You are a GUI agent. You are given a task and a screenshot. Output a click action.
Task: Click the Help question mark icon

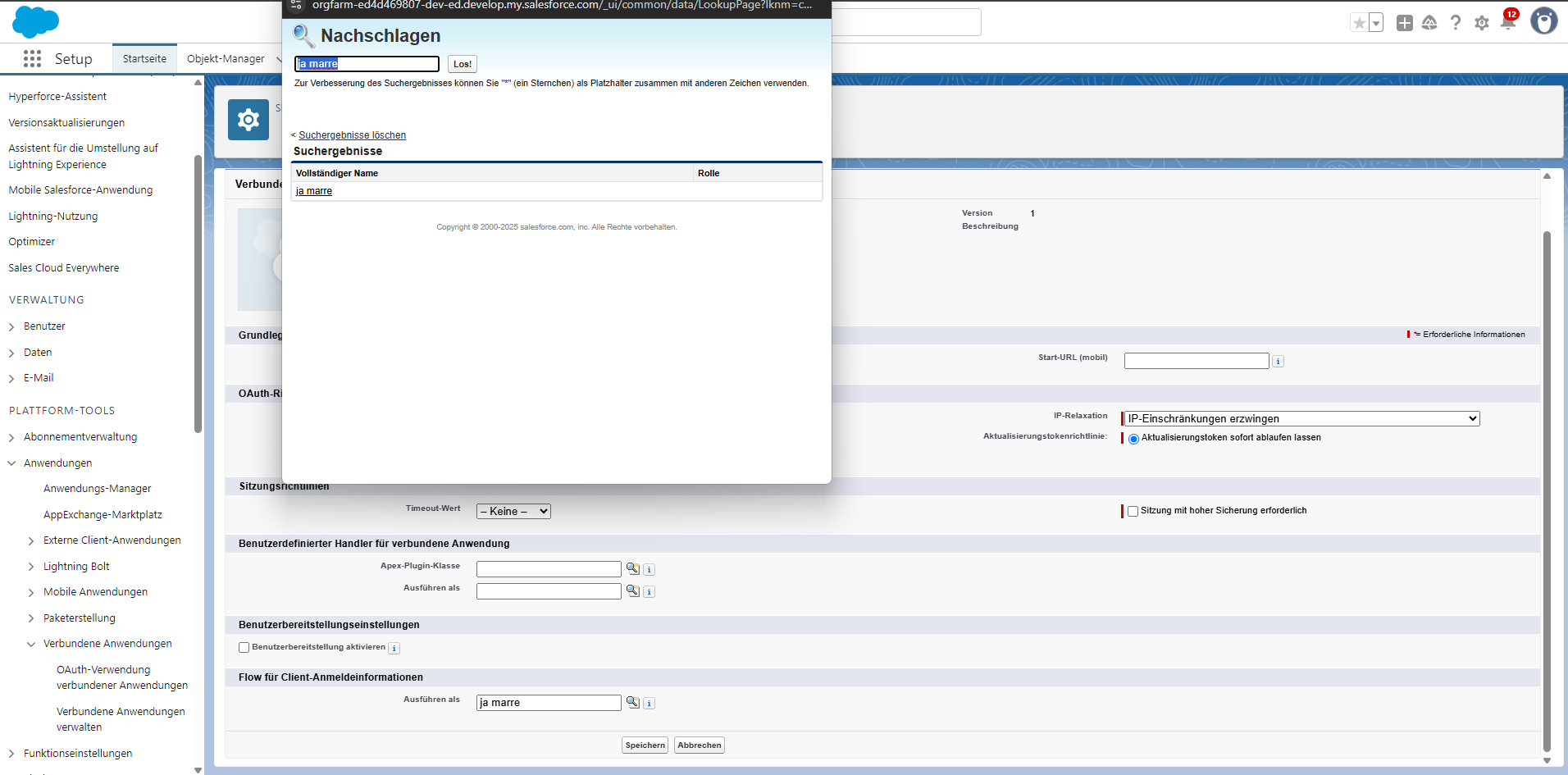click(x=1455, y=23)
